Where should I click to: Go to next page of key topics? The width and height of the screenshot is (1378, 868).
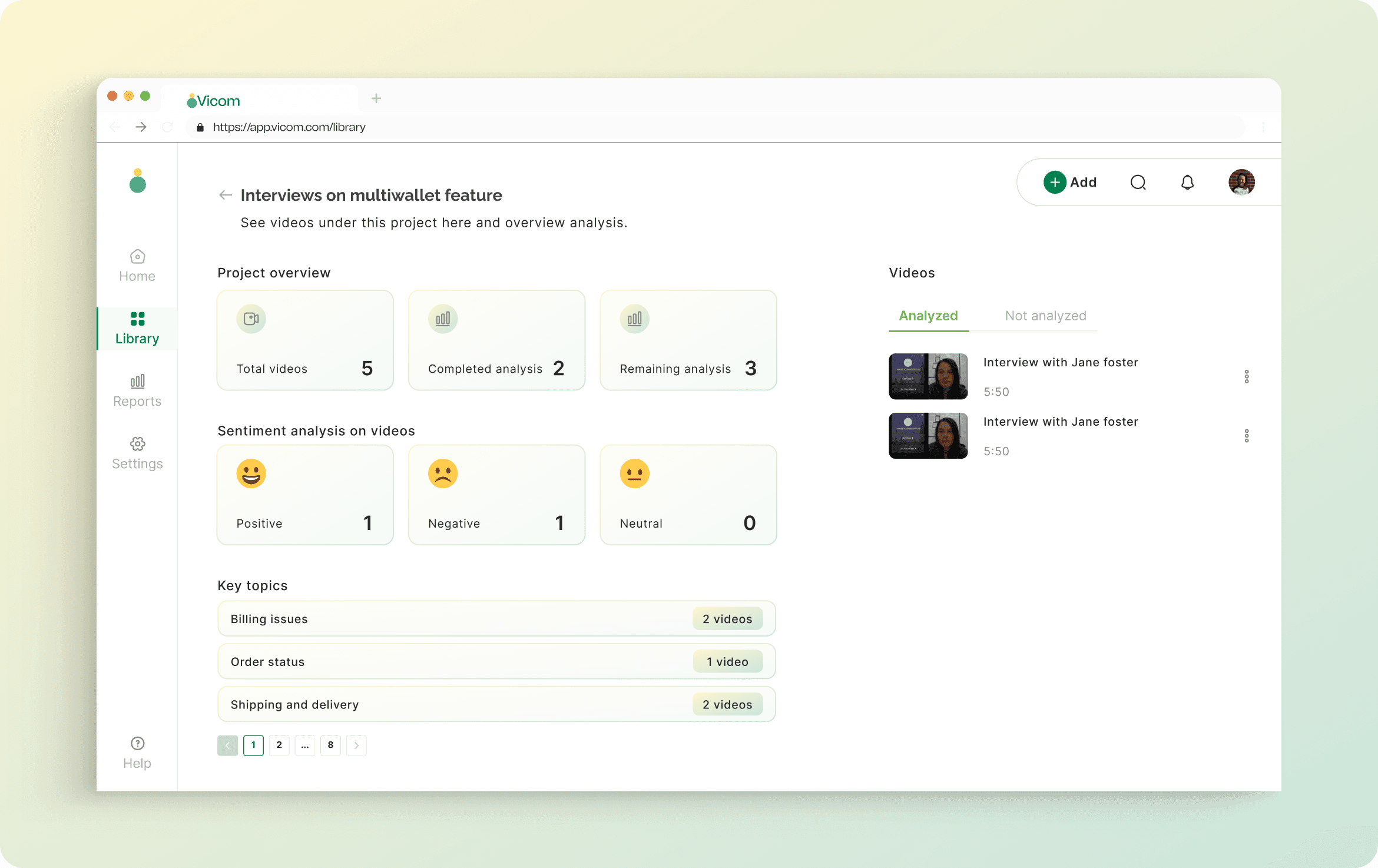click(x=356, y=745)
